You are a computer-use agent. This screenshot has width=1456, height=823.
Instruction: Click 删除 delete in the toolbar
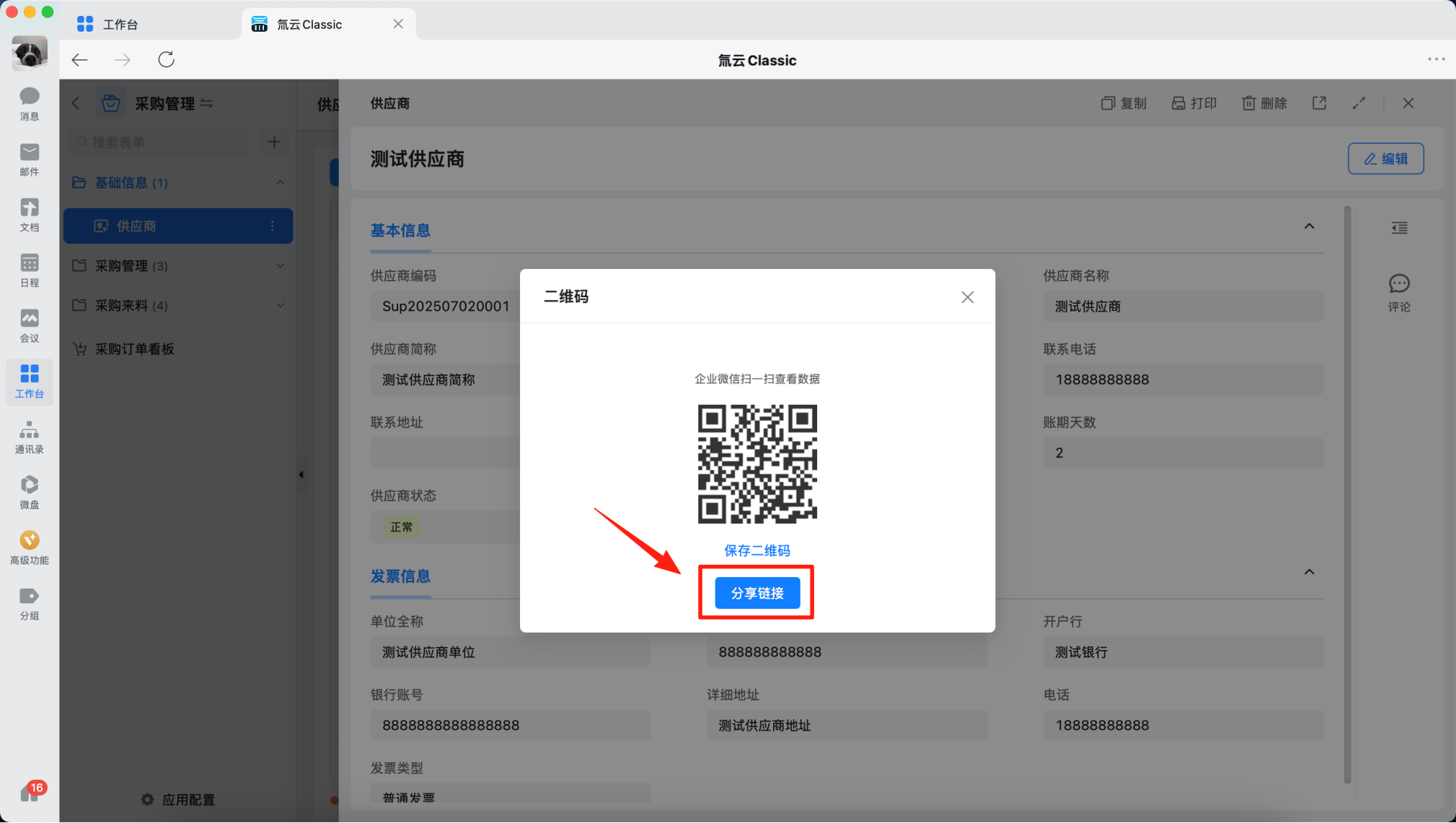pos(1264,103)
